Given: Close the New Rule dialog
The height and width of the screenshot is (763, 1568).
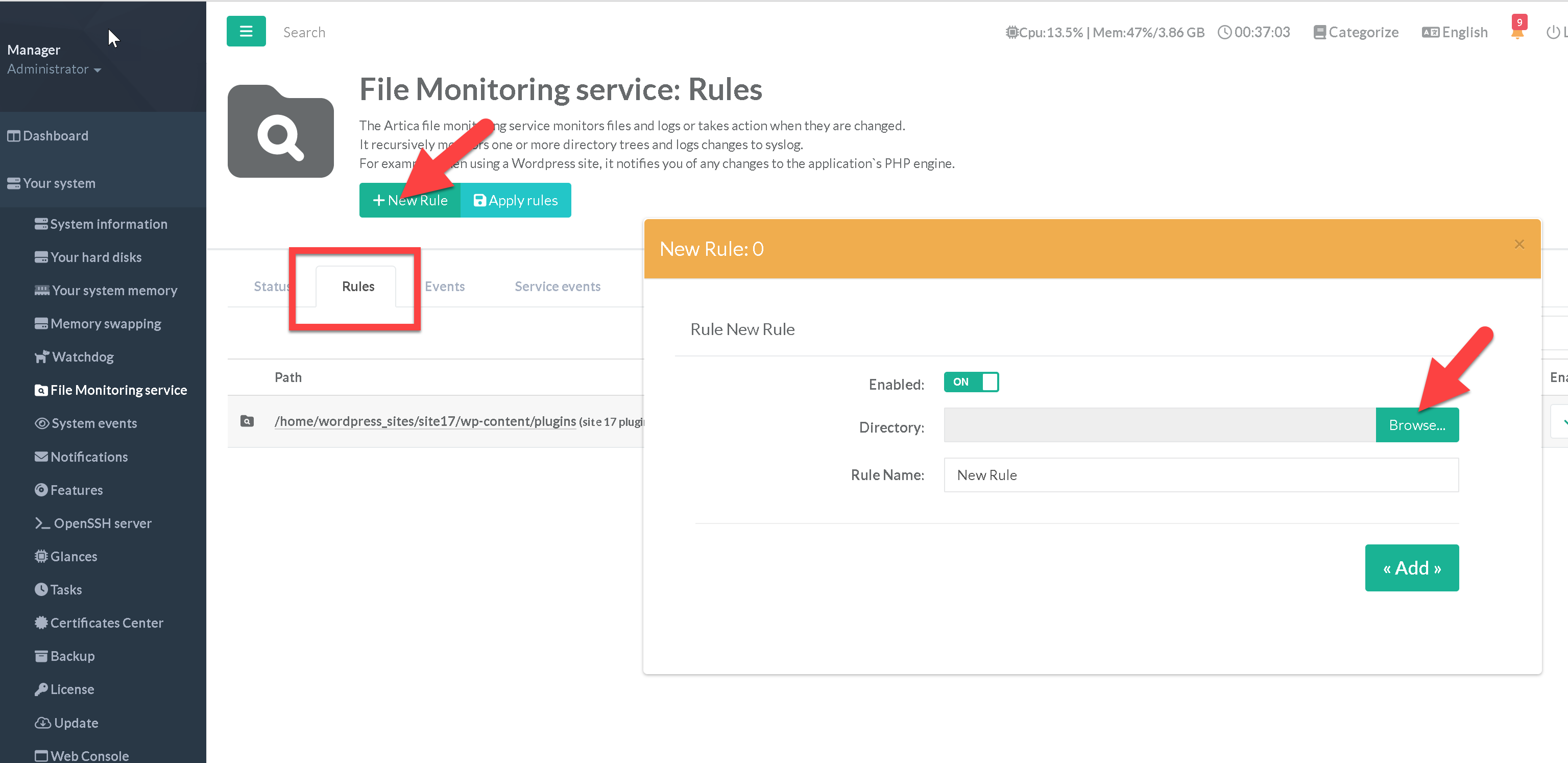Looking at the screenshot, I should [1518, 244].
